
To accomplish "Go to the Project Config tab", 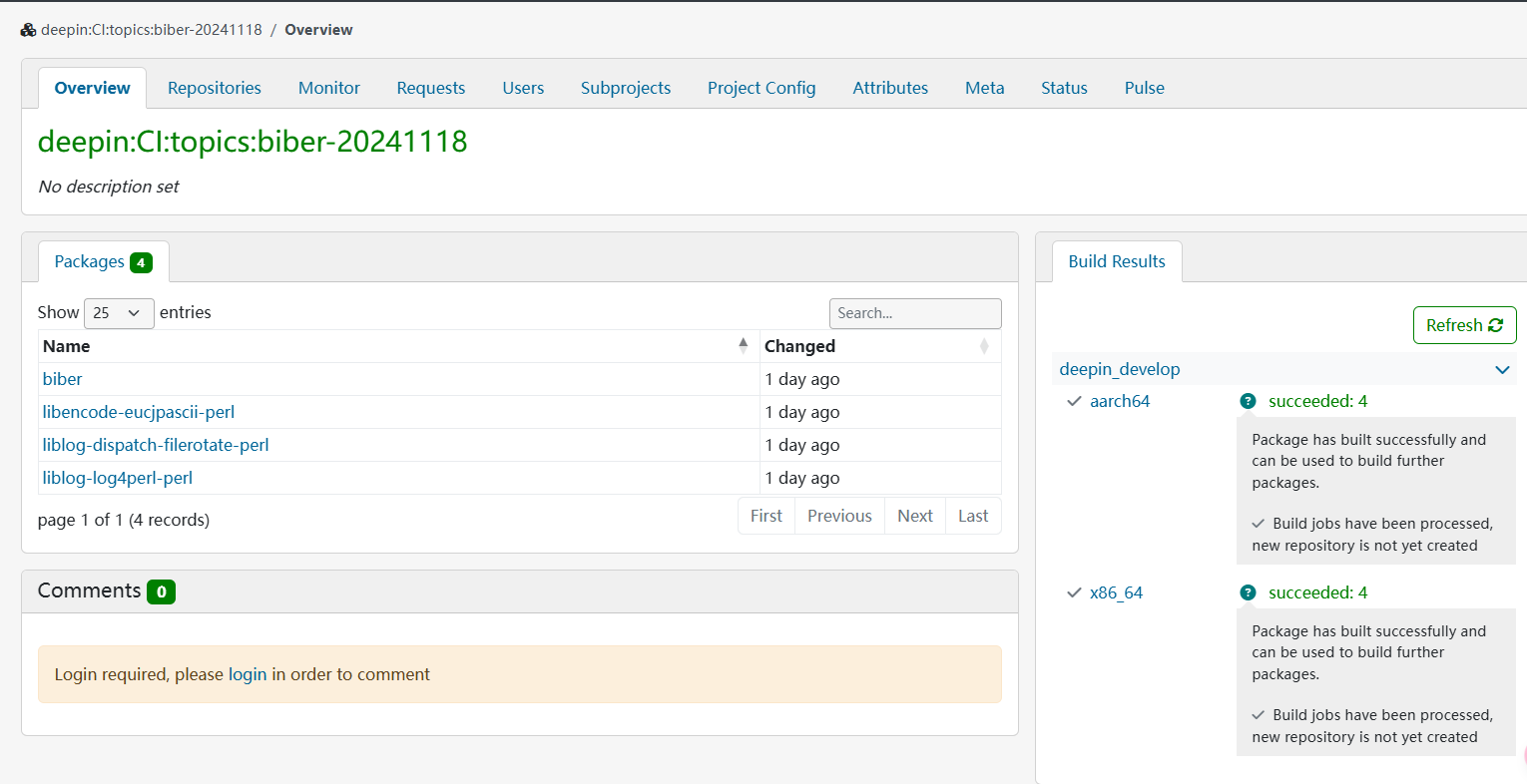I will 762,88.
